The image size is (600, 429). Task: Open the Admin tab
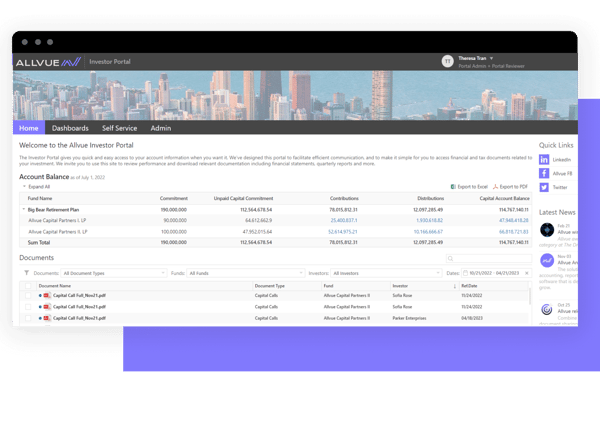coord(161,128)
